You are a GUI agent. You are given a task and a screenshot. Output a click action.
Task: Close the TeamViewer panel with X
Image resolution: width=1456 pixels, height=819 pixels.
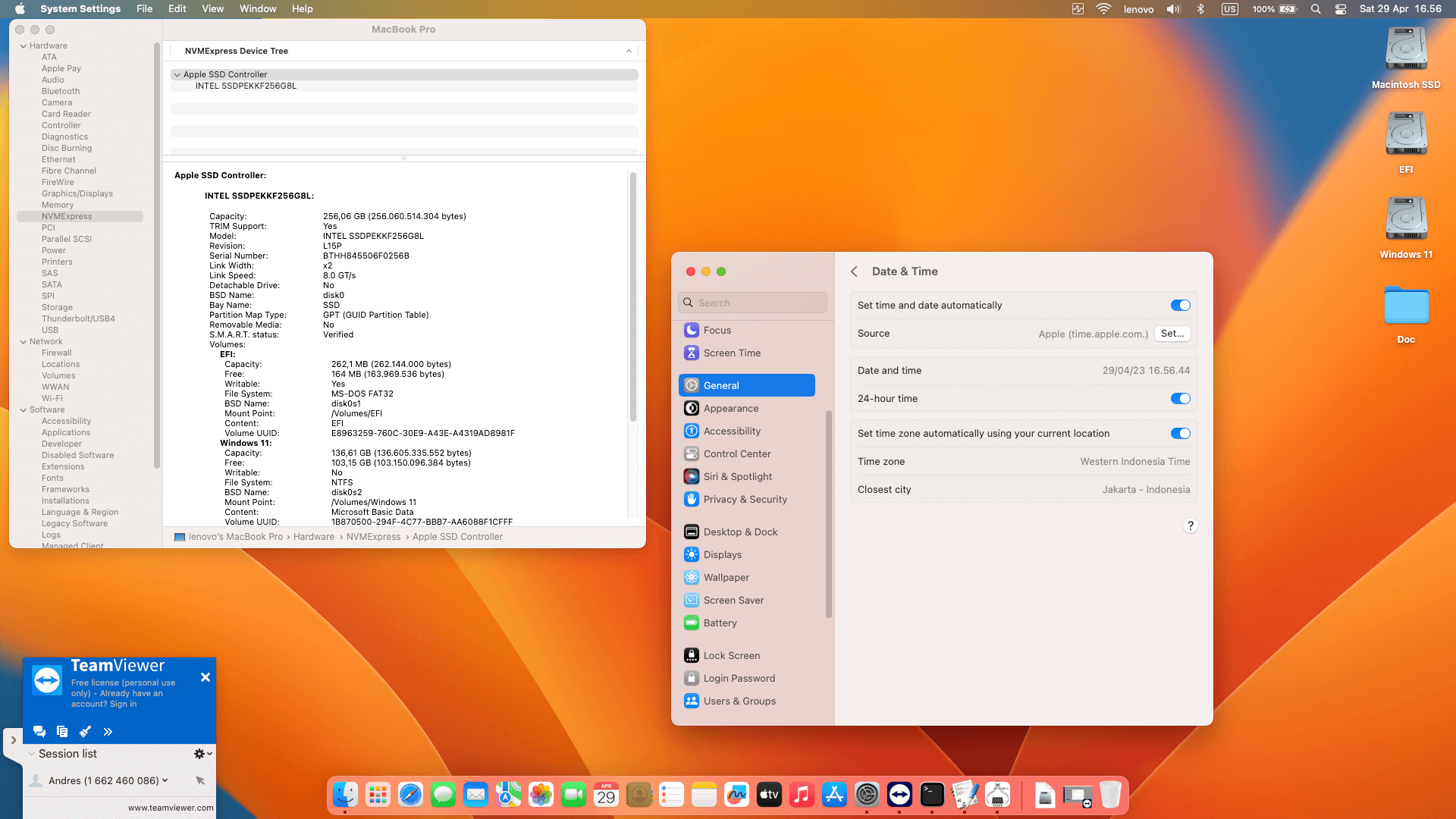pyautogui.click(x=206, y=677)
